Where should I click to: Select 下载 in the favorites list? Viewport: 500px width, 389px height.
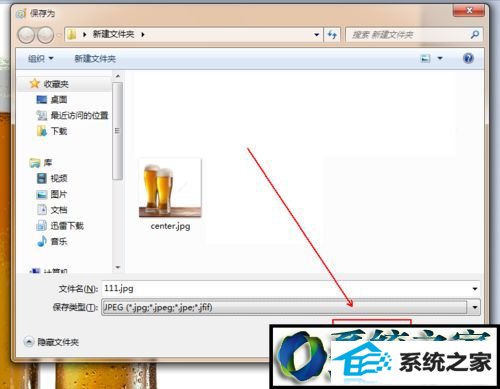(59, 131)
